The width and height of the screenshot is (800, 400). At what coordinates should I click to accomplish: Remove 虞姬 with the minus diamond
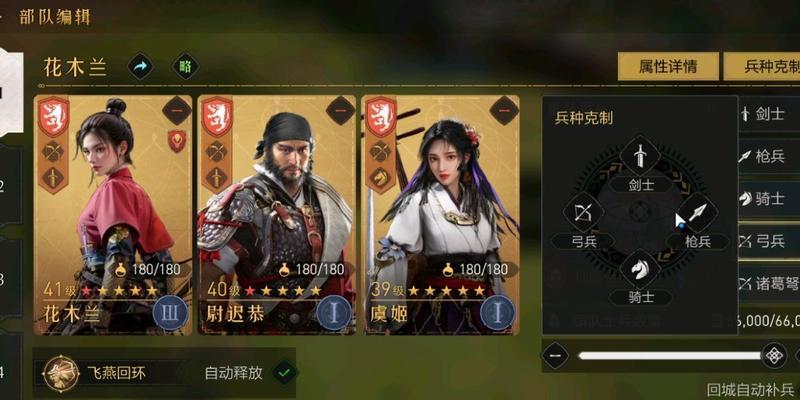pyautogui.click(x=504, y=110)
